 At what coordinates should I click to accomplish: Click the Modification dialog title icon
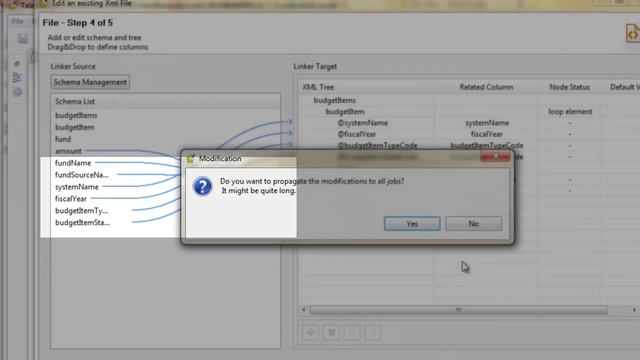[191, 159]
